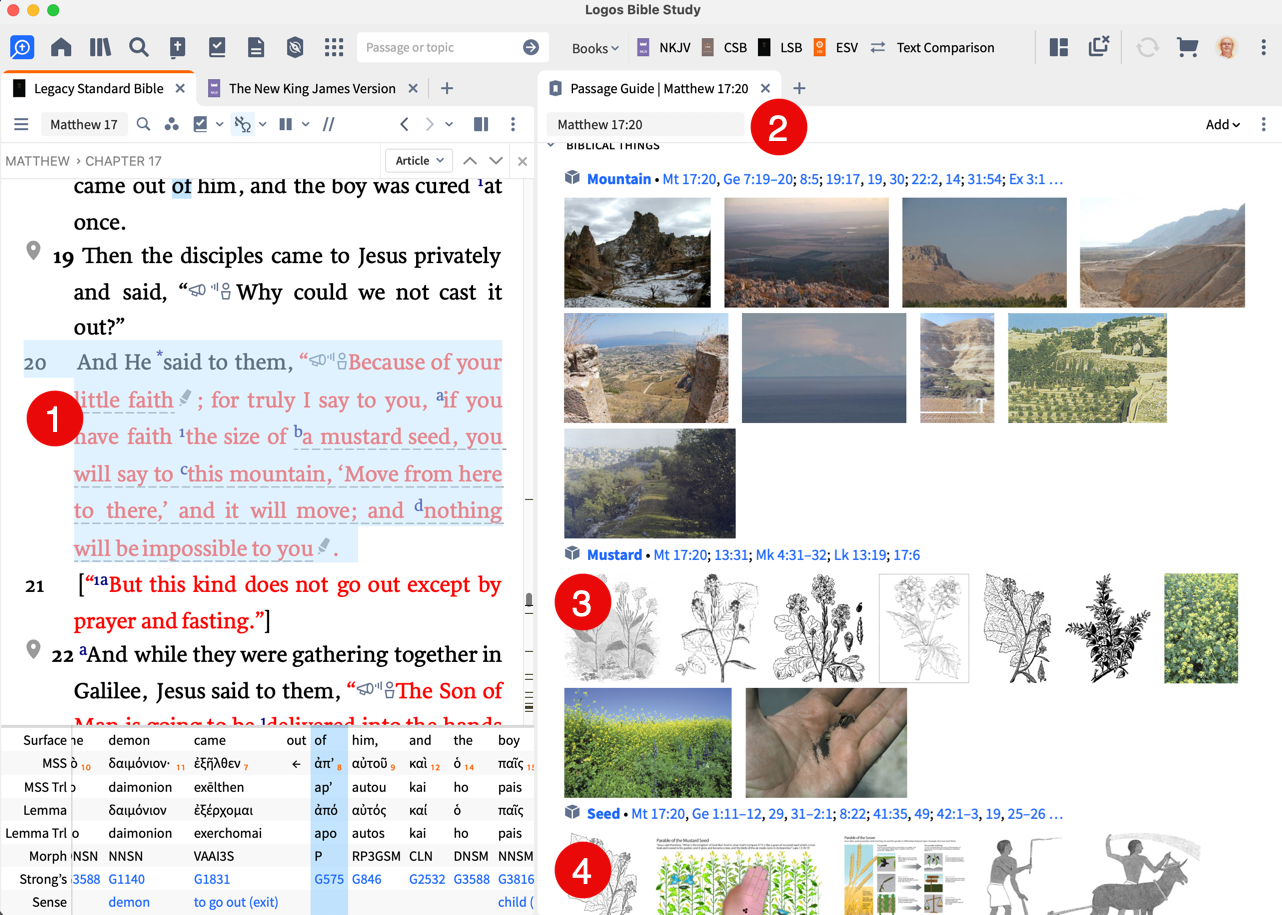
Task: Open Legacy Standard Bible panel hamburger menu
Action: 21,125
